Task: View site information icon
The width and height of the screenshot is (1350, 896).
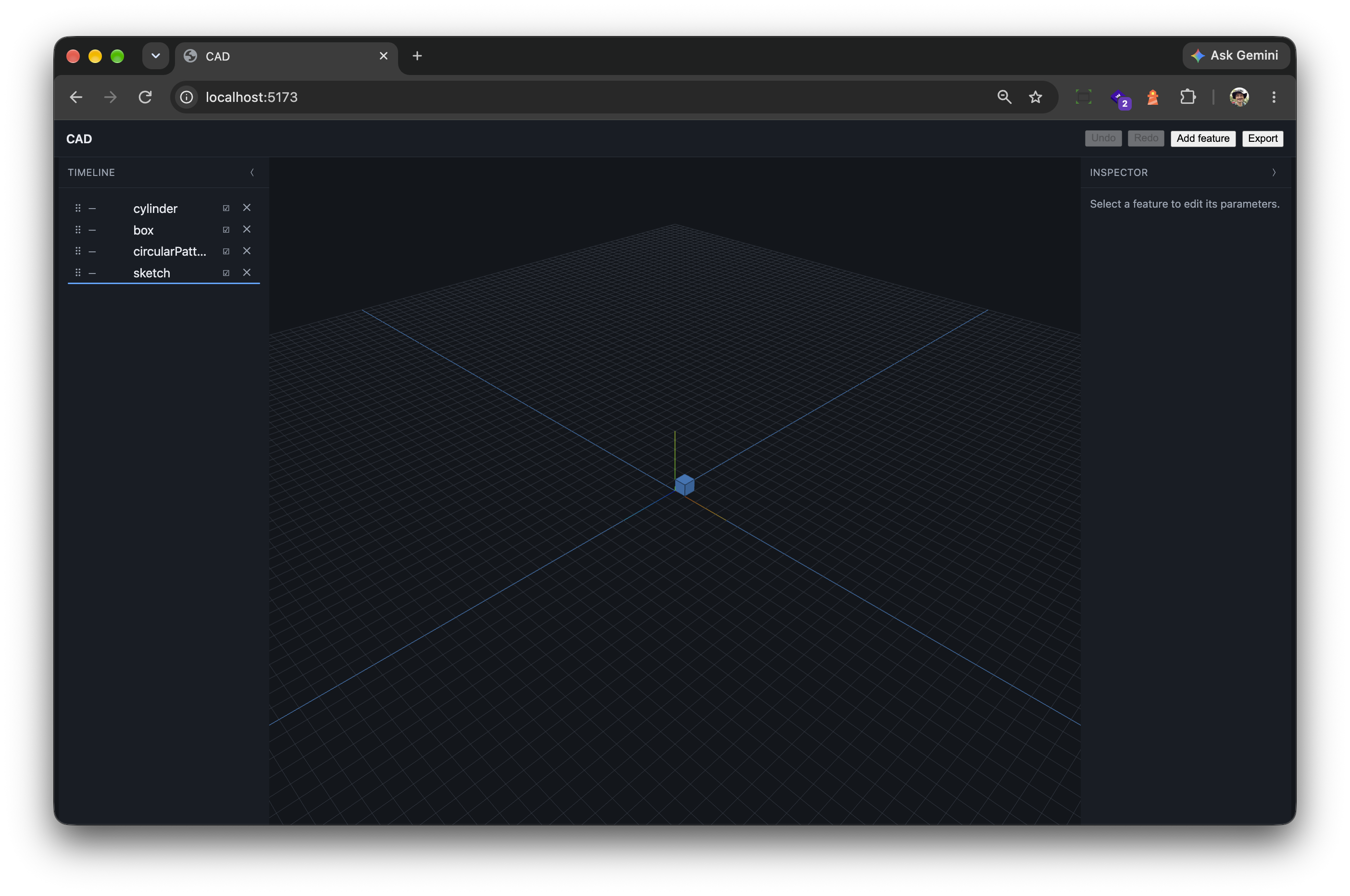Action: 187,97
